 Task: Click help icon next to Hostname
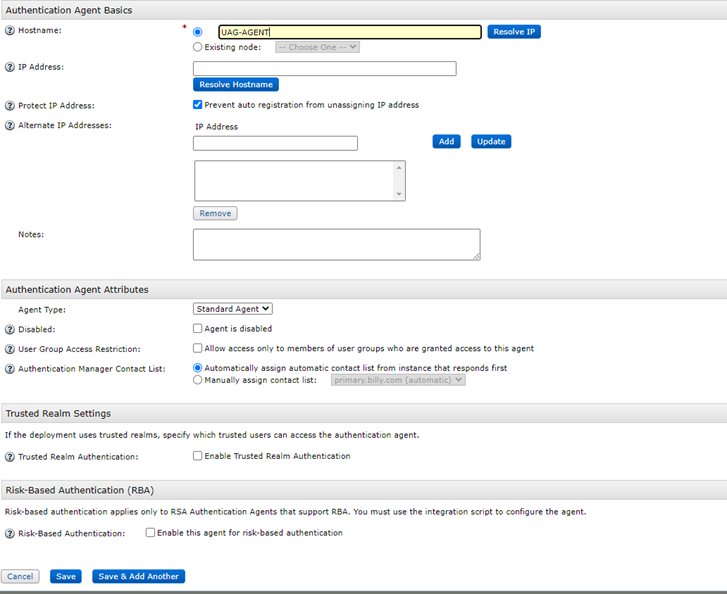coord(10,31)
